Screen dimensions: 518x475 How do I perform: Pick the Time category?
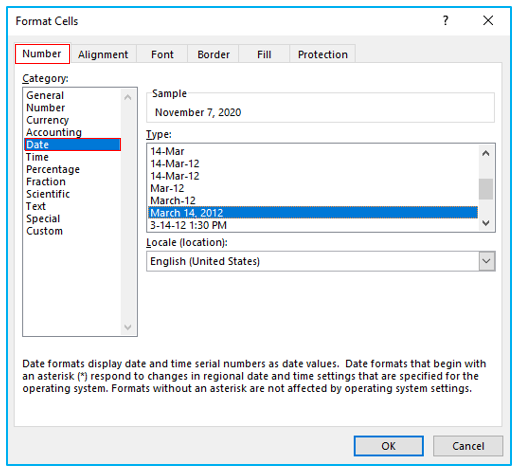click(37, 157)
